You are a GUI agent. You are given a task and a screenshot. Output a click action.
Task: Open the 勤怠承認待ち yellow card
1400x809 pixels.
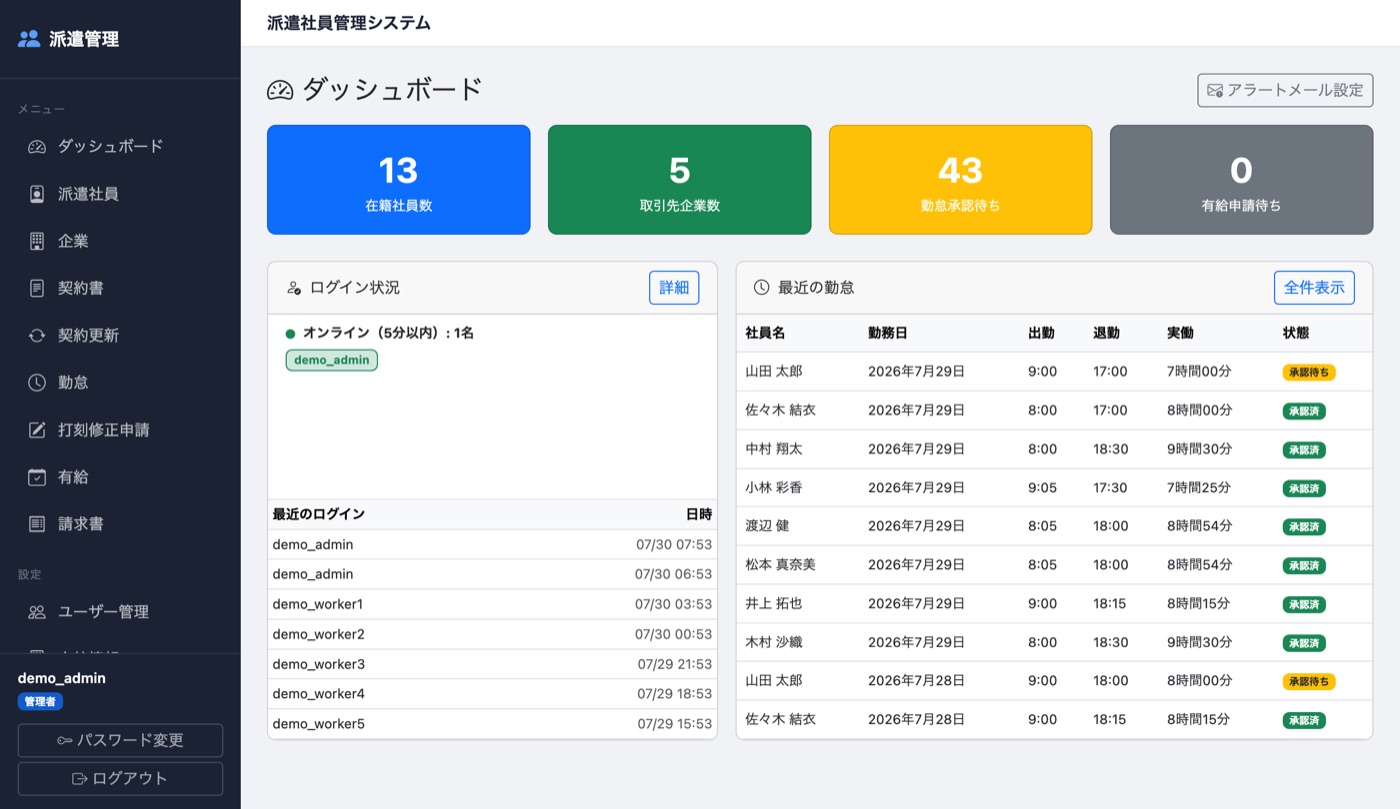click(960, 180)
